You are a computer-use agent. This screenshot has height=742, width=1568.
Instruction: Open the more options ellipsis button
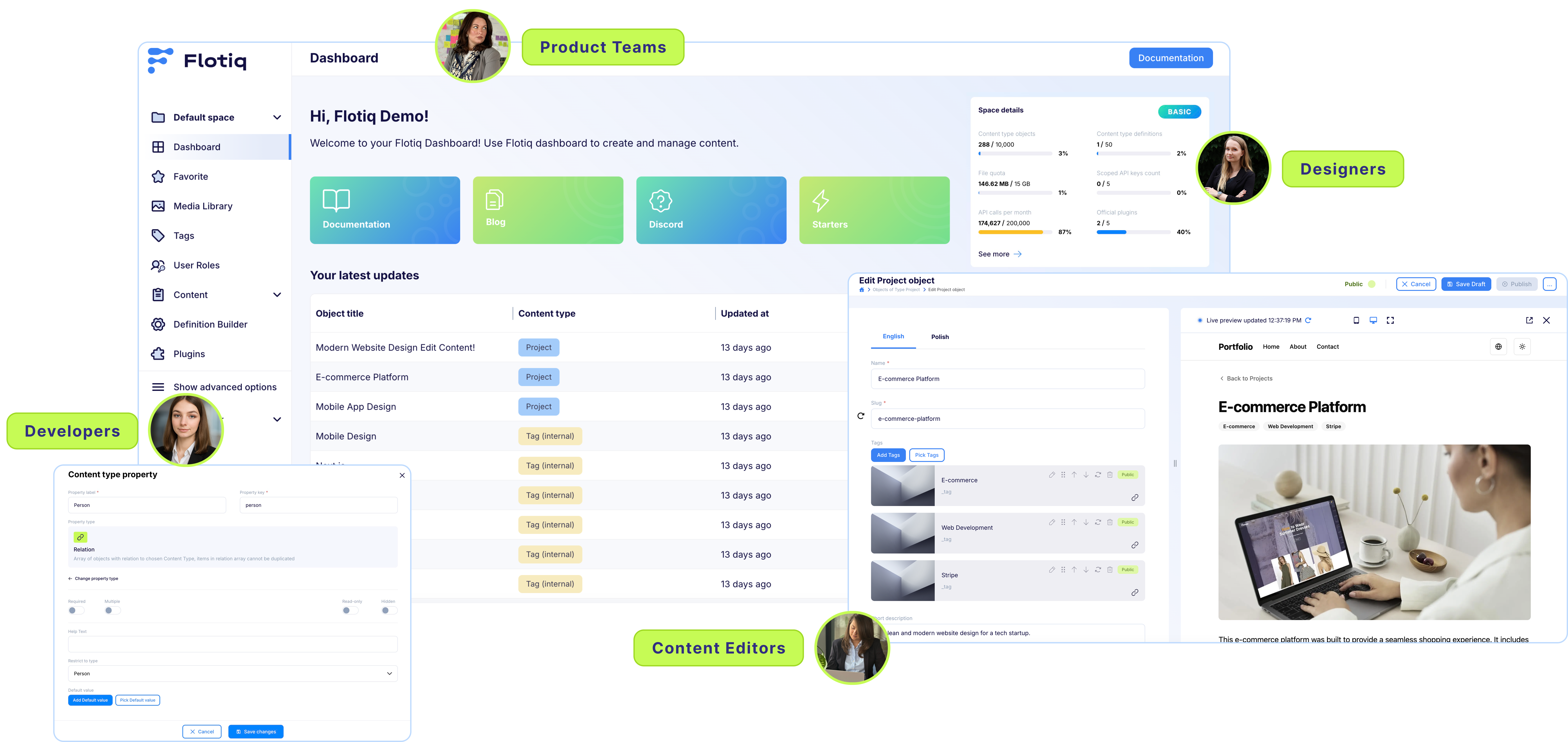point(1550,284)
